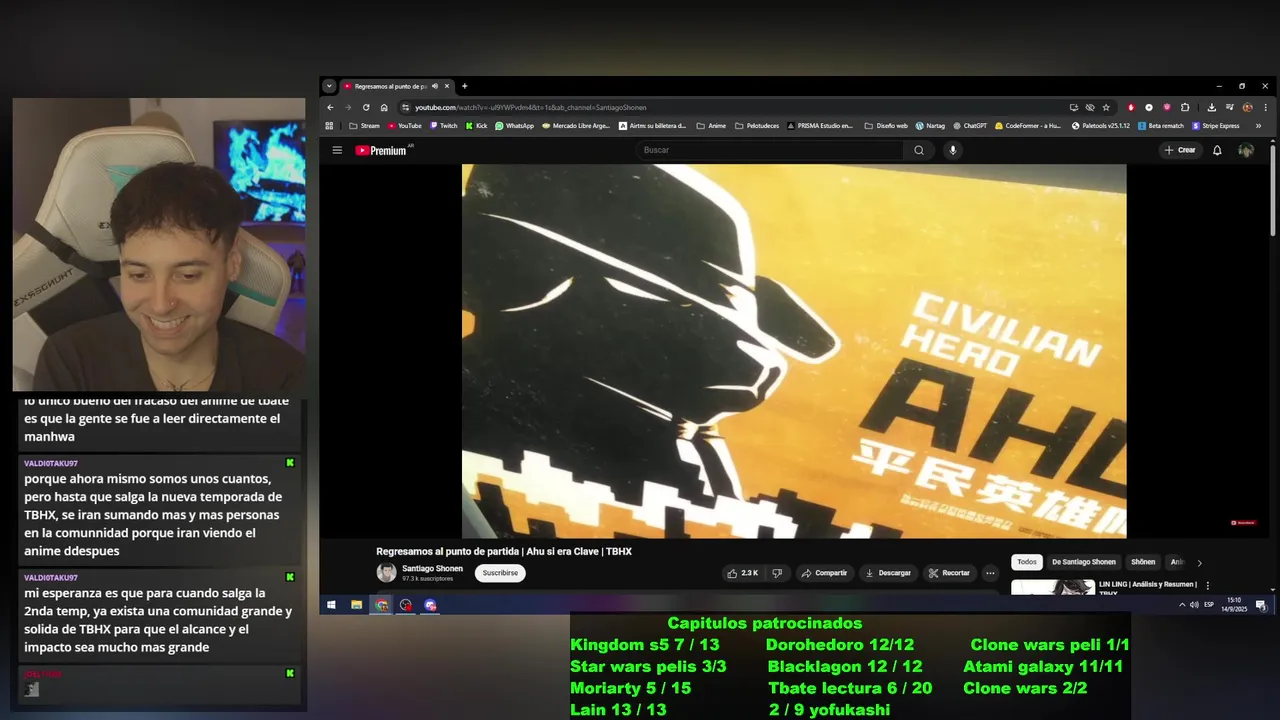1280x720 pixels.
Task: Click the video player frame
Action: (x=794, y=351)
